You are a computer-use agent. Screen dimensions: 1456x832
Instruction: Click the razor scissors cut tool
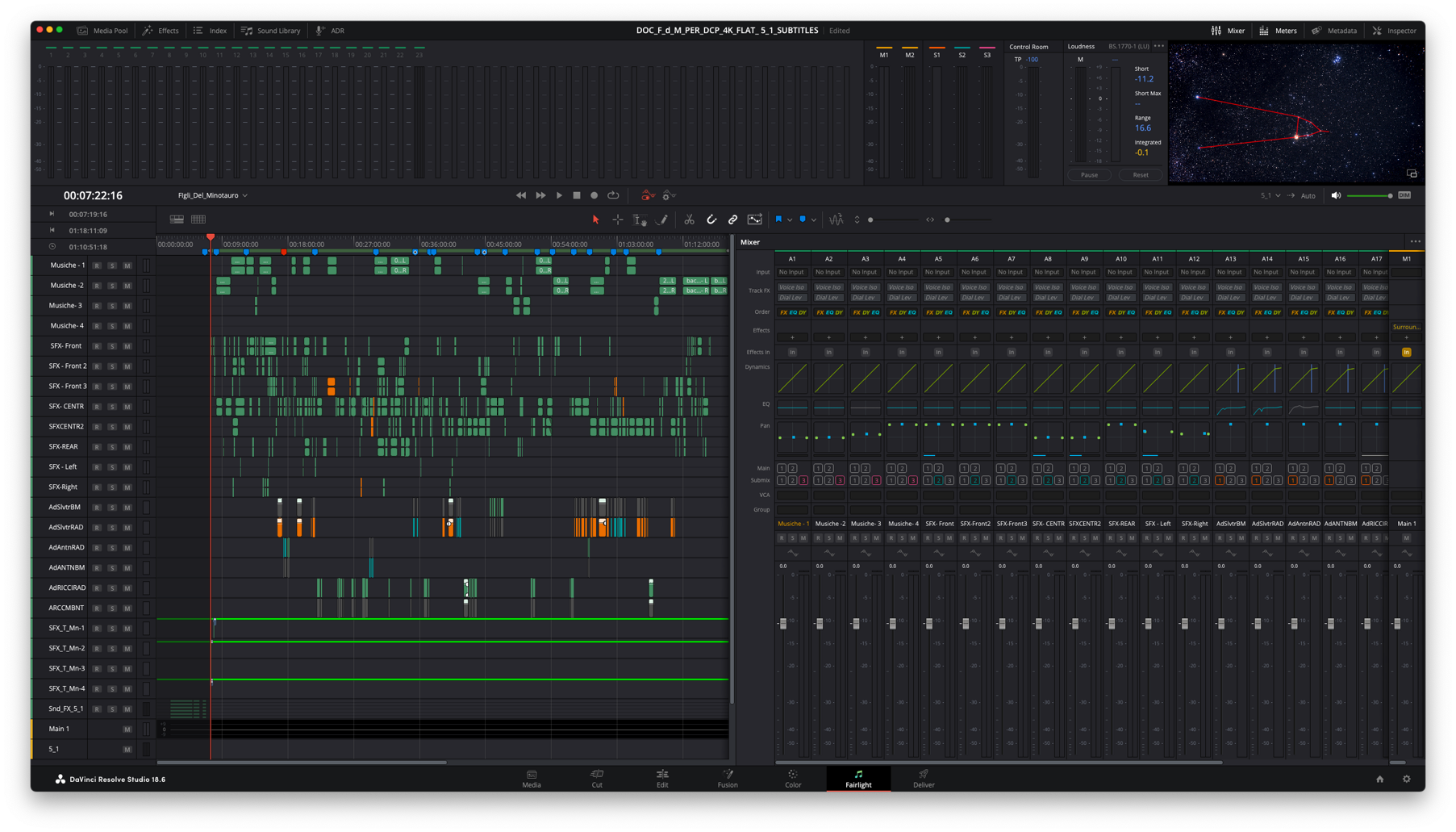pyautogui.click(x=689, y=219)
